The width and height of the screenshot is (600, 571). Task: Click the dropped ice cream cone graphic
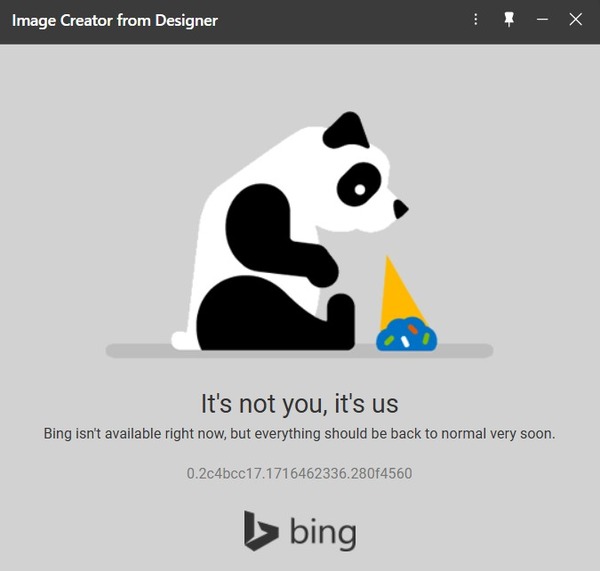point(406,303)
